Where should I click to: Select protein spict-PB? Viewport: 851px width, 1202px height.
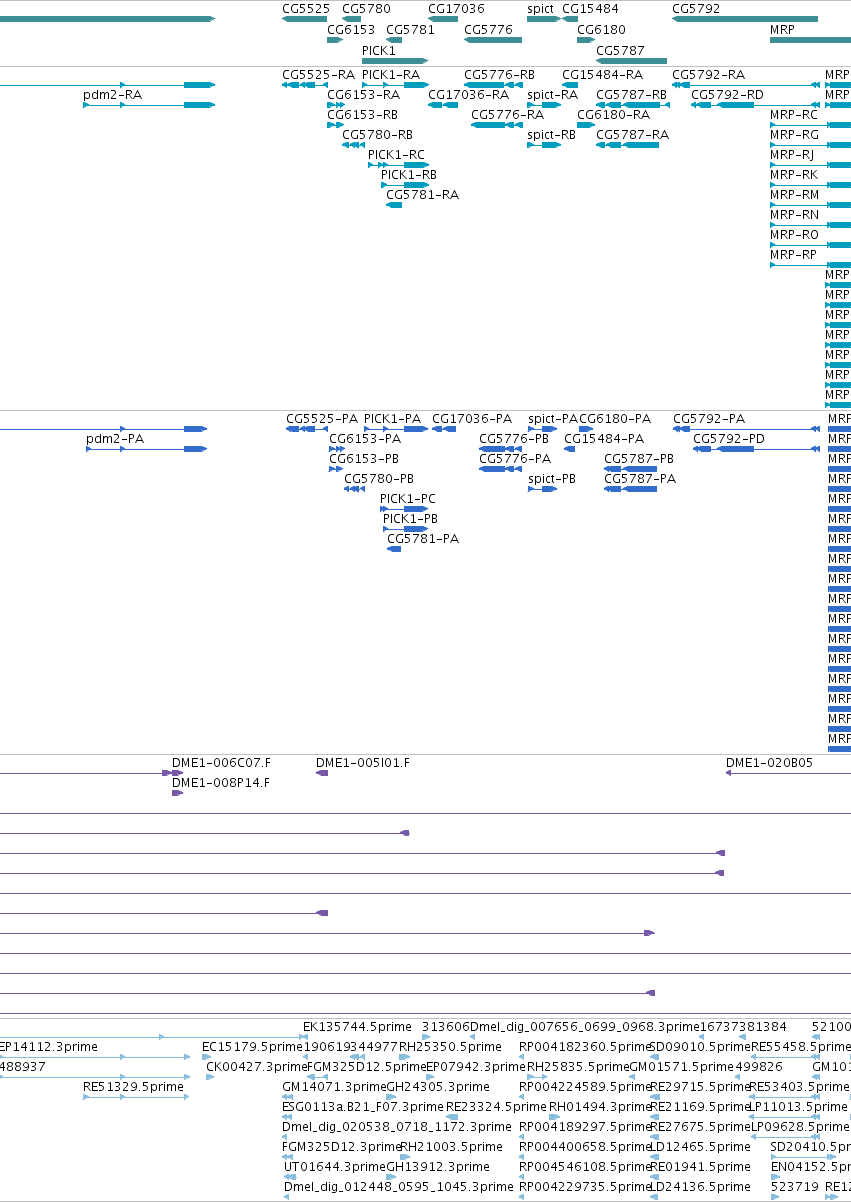tap(552, 479)
